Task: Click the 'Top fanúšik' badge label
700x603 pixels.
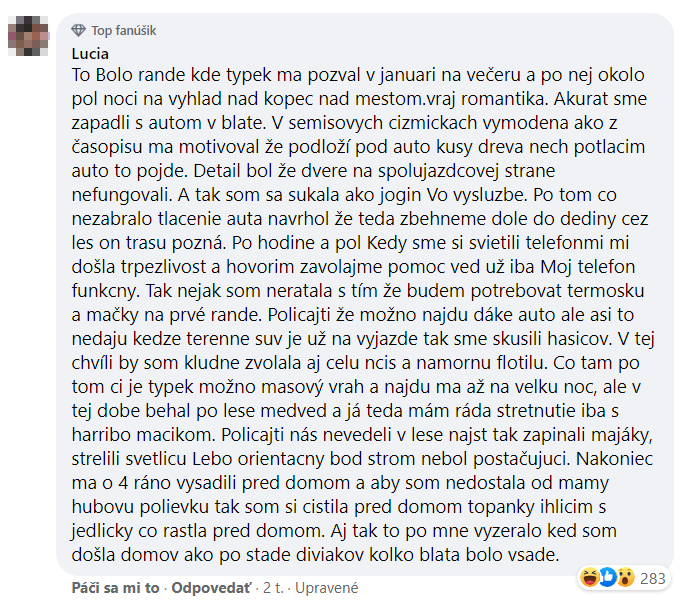Action: click(124, 31)
